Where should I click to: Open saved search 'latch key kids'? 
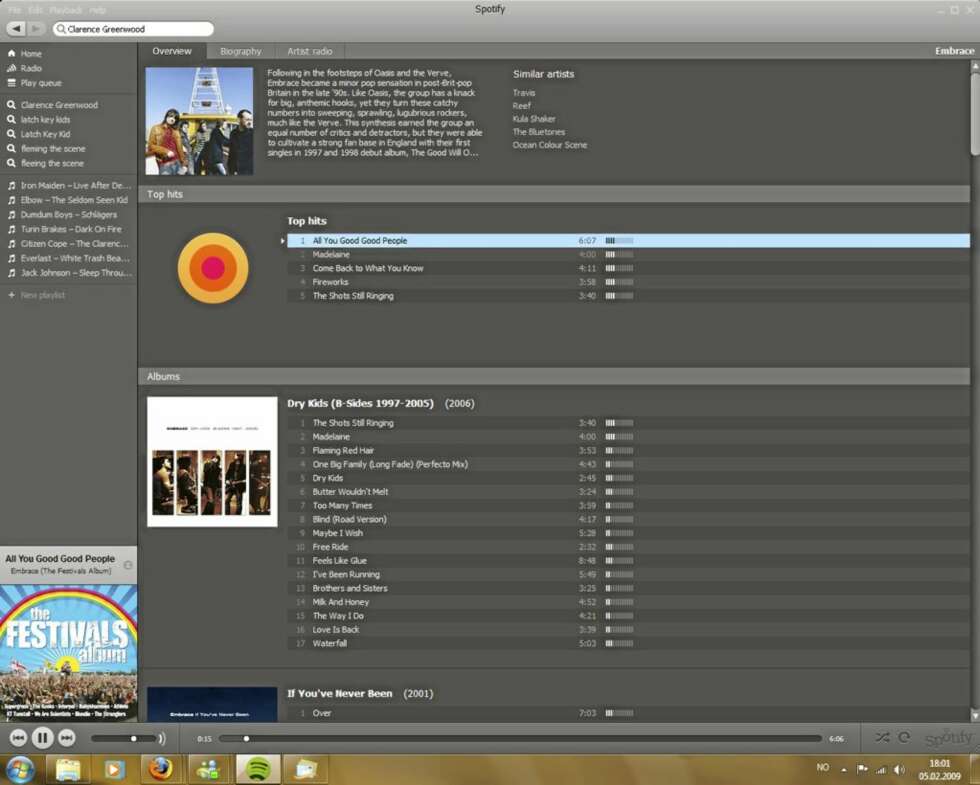point(45,119)
